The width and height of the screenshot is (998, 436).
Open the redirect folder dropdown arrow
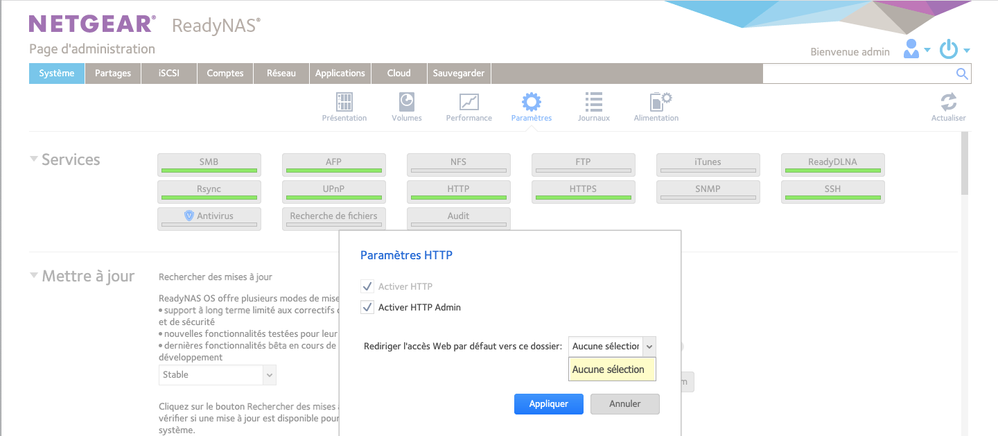649,346
